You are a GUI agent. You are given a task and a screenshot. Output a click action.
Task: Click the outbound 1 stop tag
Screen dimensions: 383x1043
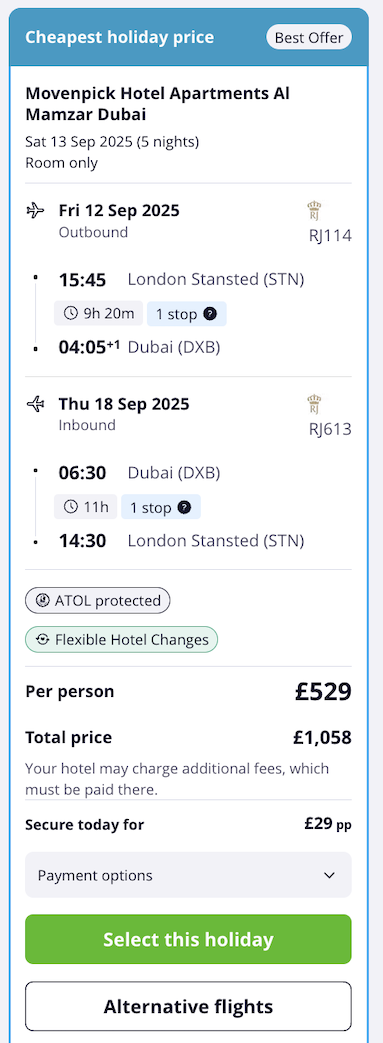click(x=187, y=314)
